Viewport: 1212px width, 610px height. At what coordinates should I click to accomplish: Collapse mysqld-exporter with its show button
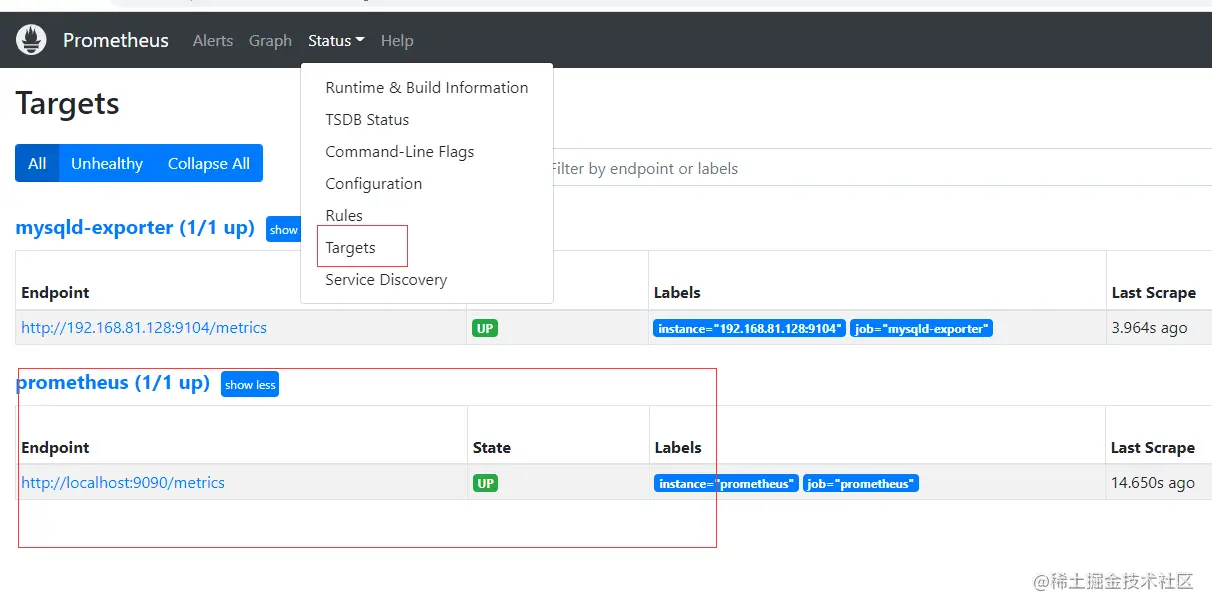[283, 230]
